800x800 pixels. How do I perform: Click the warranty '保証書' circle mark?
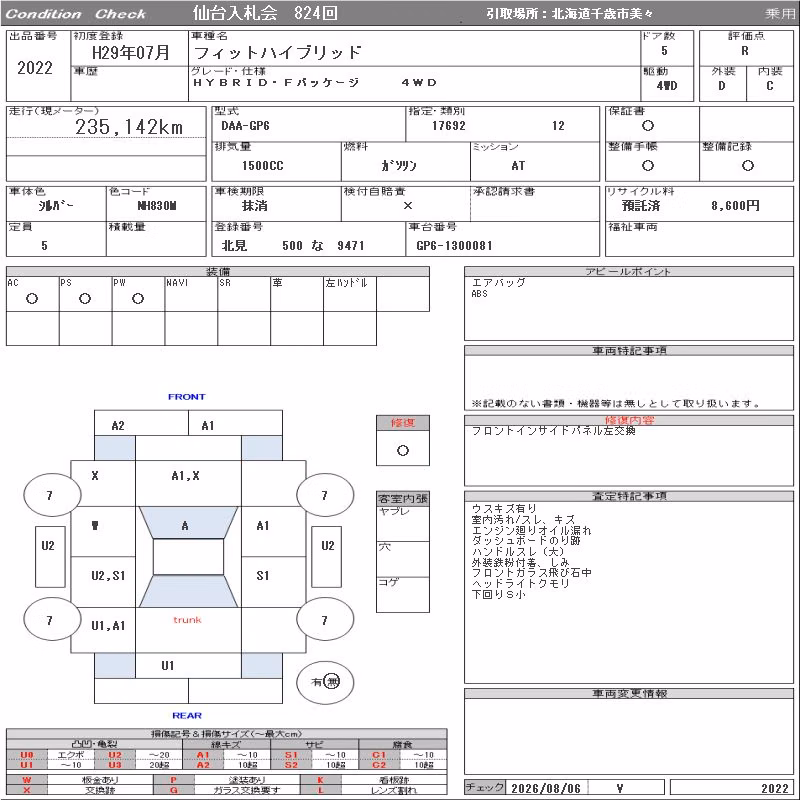pos(648,126)
